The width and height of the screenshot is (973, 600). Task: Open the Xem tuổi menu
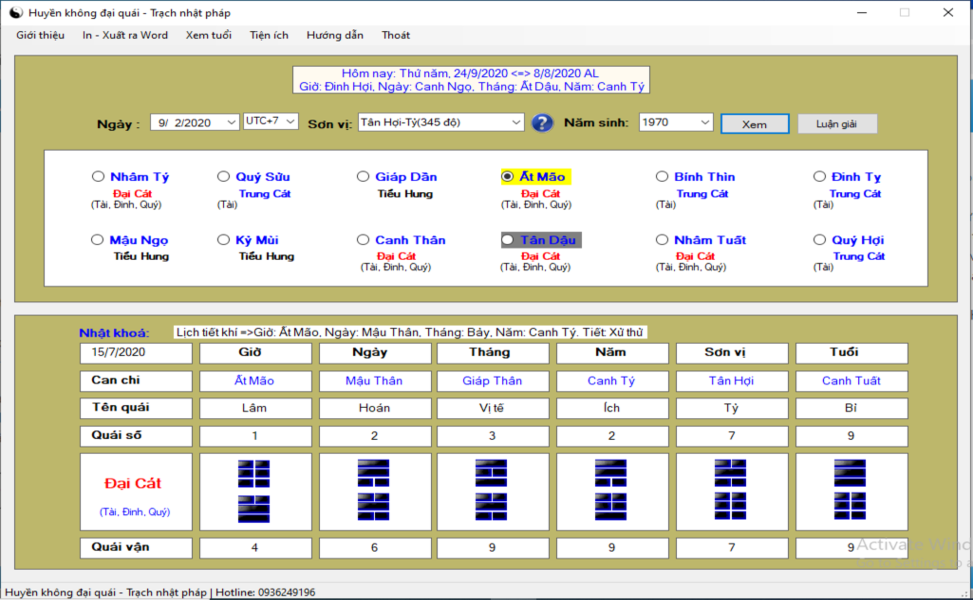(x=208, y=35)
